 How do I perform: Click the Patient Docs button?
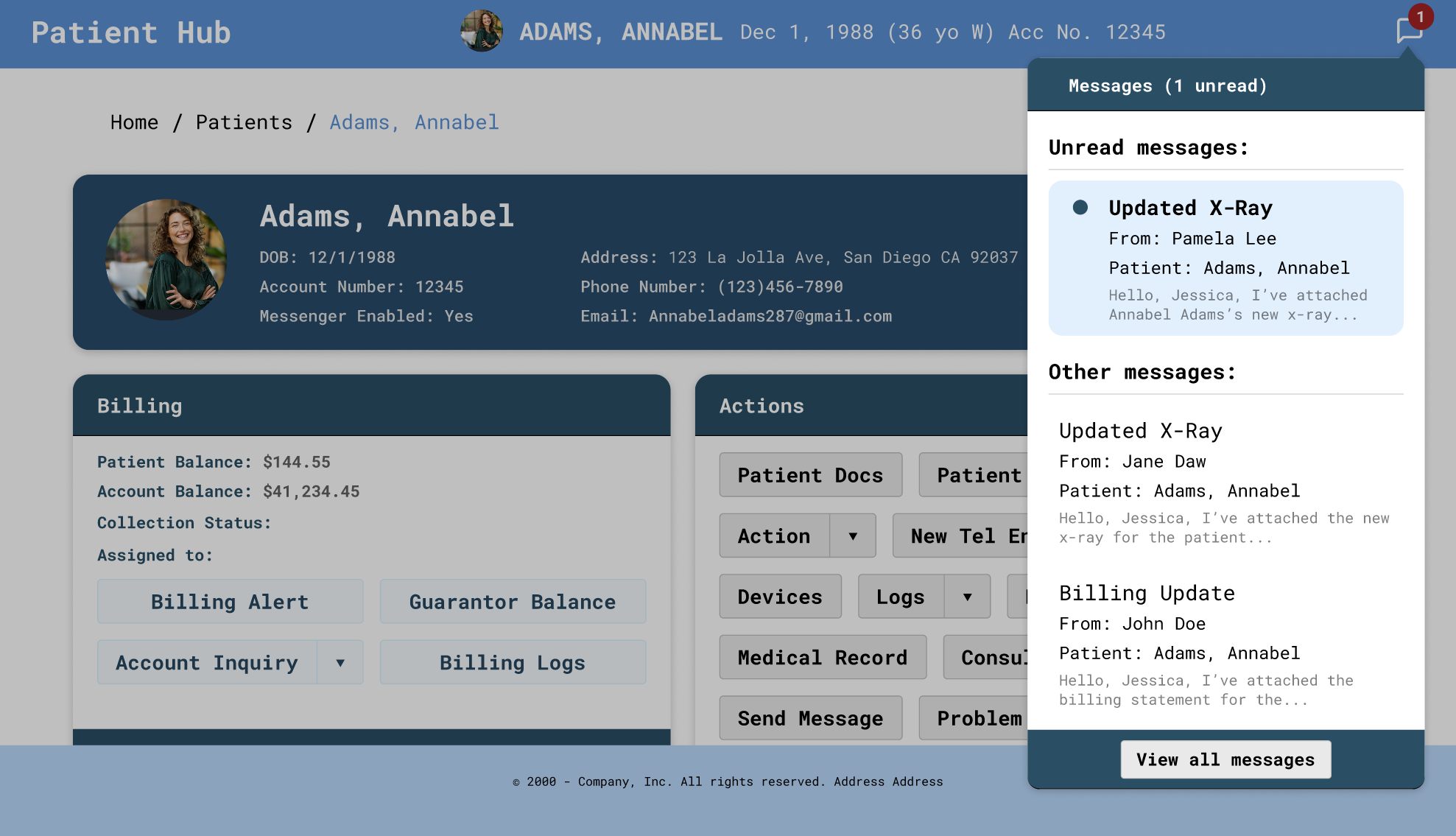(x=810, y=475)
